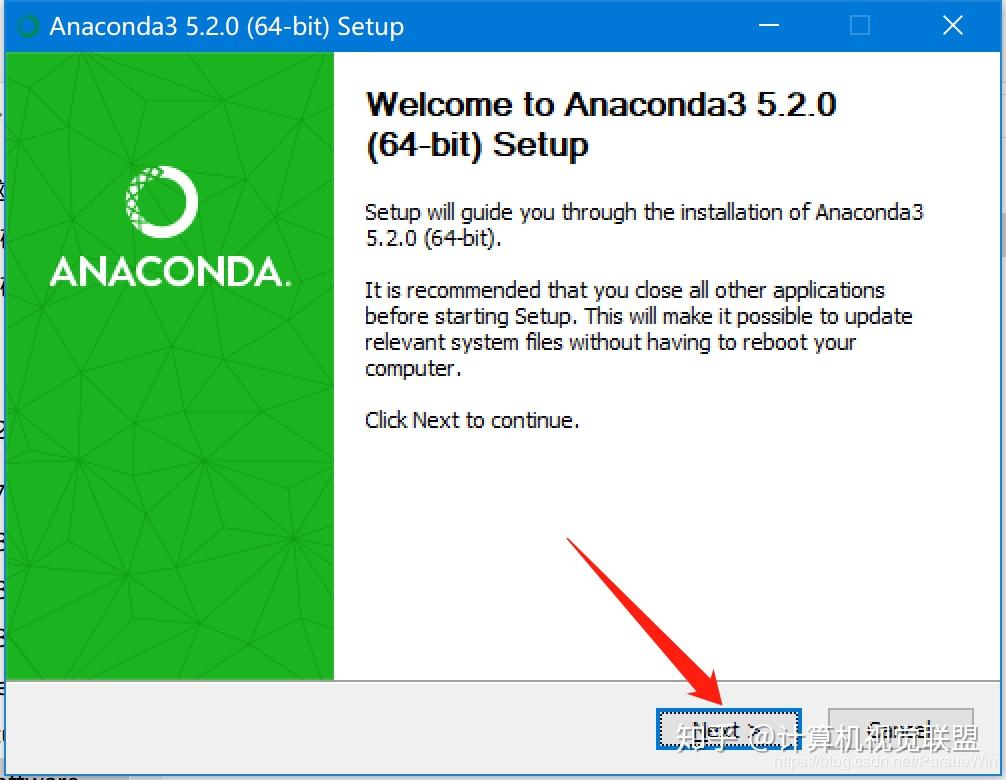
Task: Click the ANACONDA wordmark below the logo
Action: pyautogui.click(x=170, y=271)
